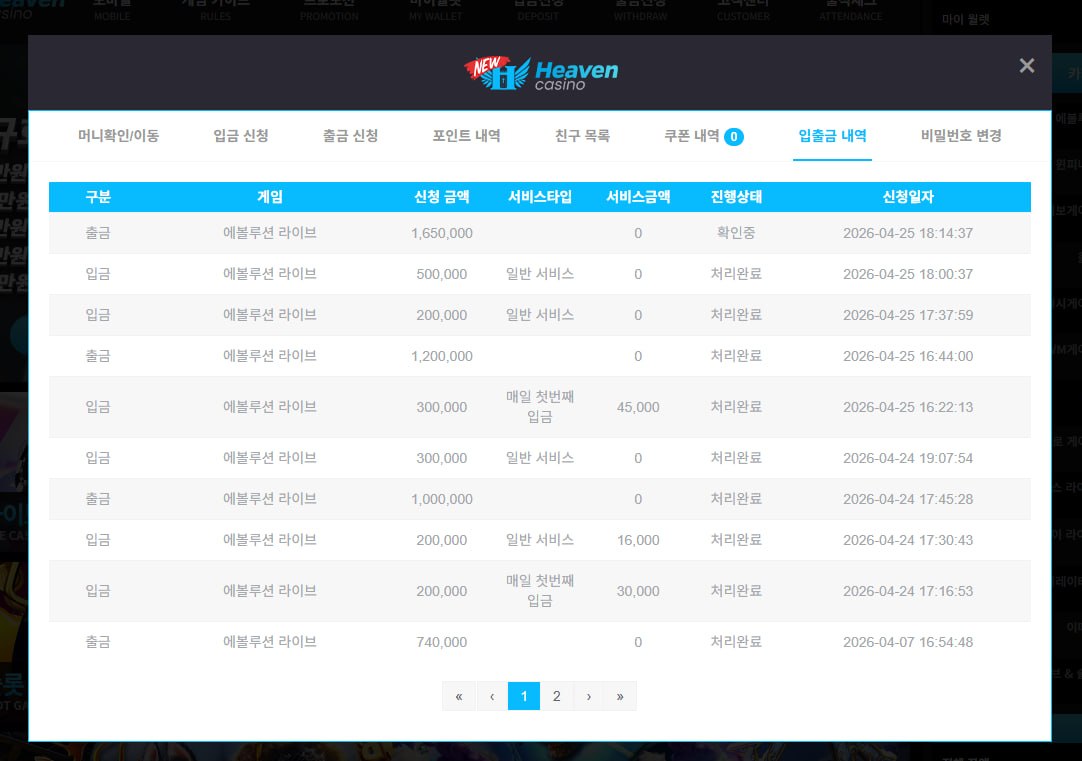
Task: Open the 머니확인/이동 tab
Action: pyautogui.click(x=118, y=136)
